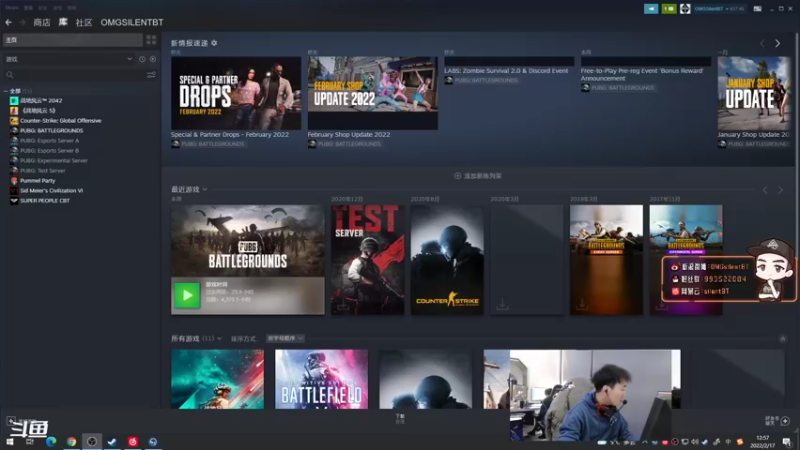Open the 下载 downloads bar at the bottom

click(400, 419)
